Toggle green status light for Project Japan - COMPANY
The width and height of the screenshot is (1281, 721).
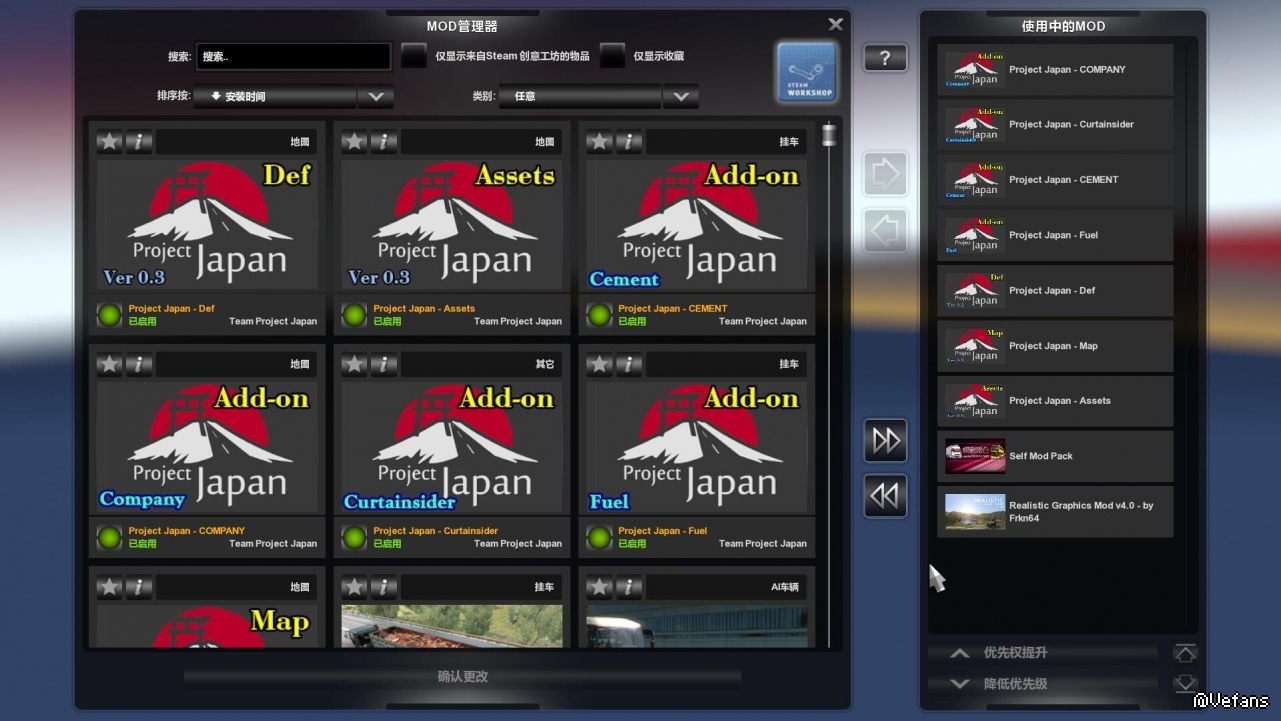point(109,538)
